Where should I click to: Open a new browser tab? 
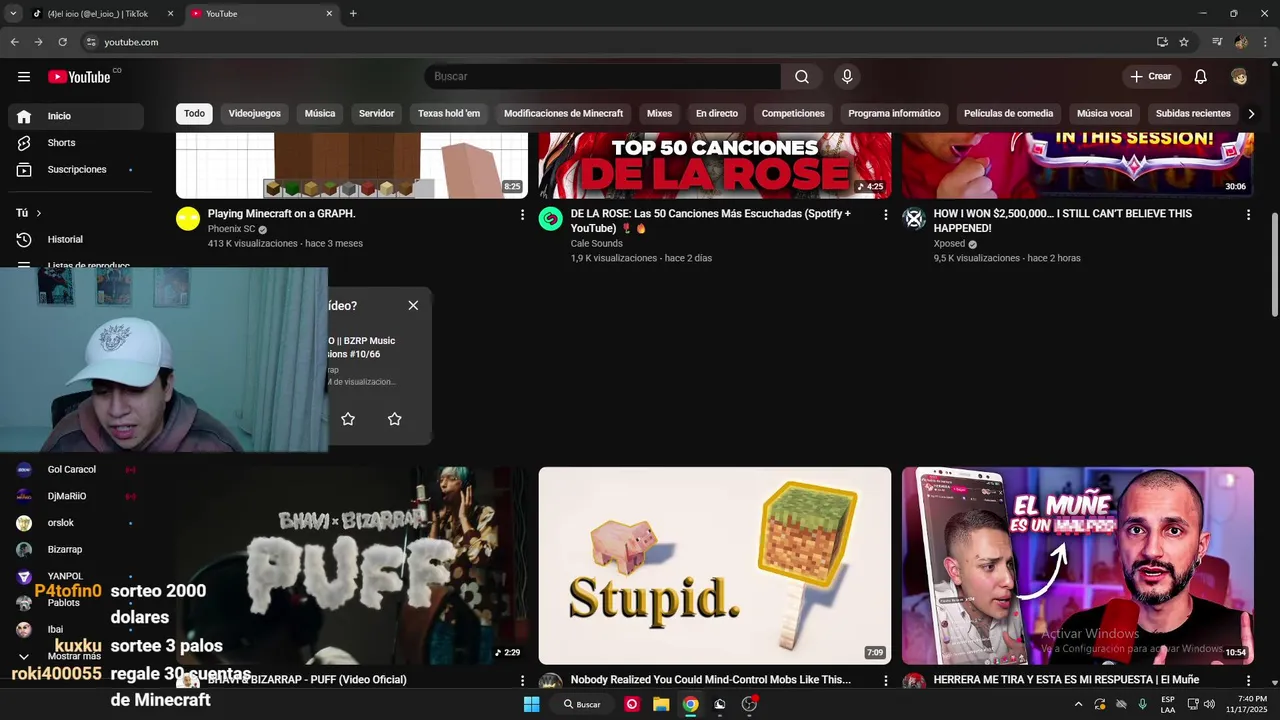[x=353, y=14]
